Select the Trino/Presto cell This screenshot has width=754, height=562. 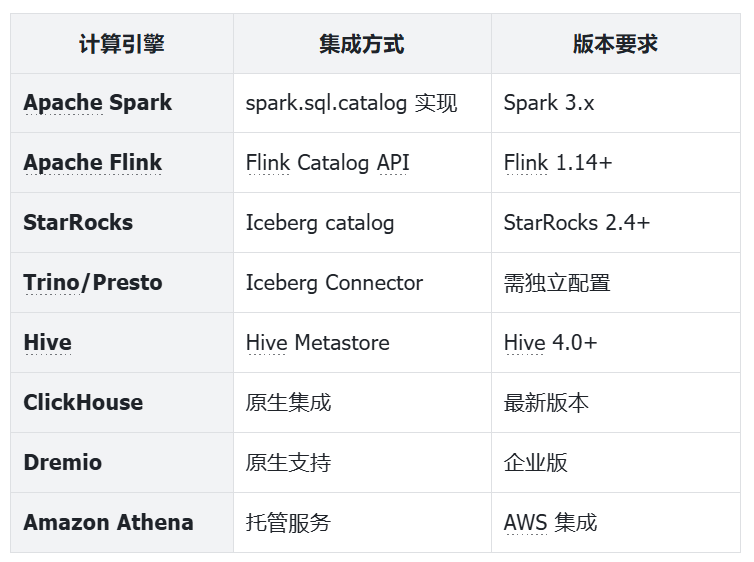(x=93, y=283)
